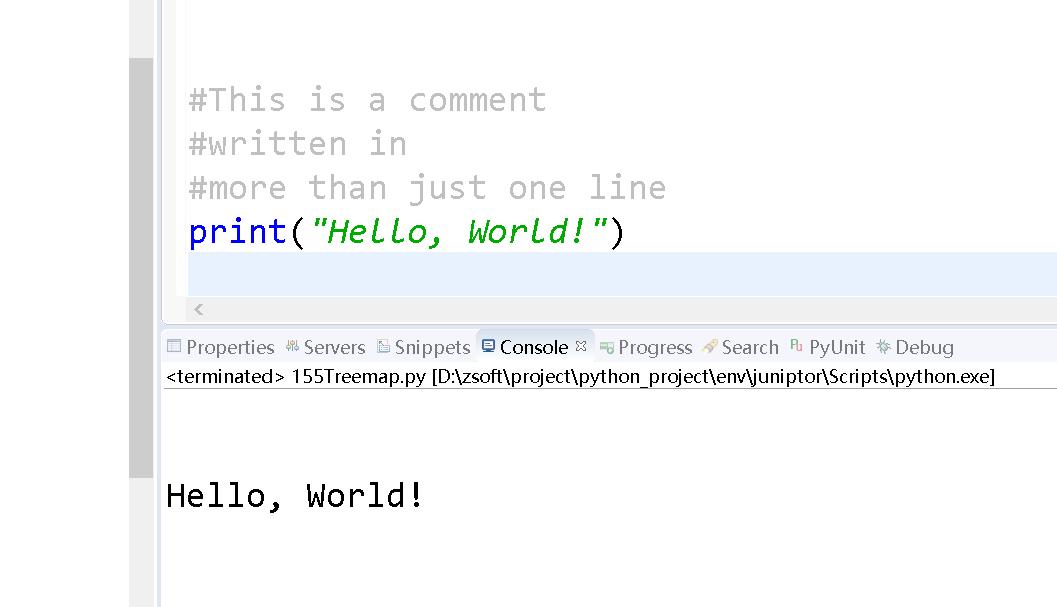Place cursor on the print statement line

(400, 231)
